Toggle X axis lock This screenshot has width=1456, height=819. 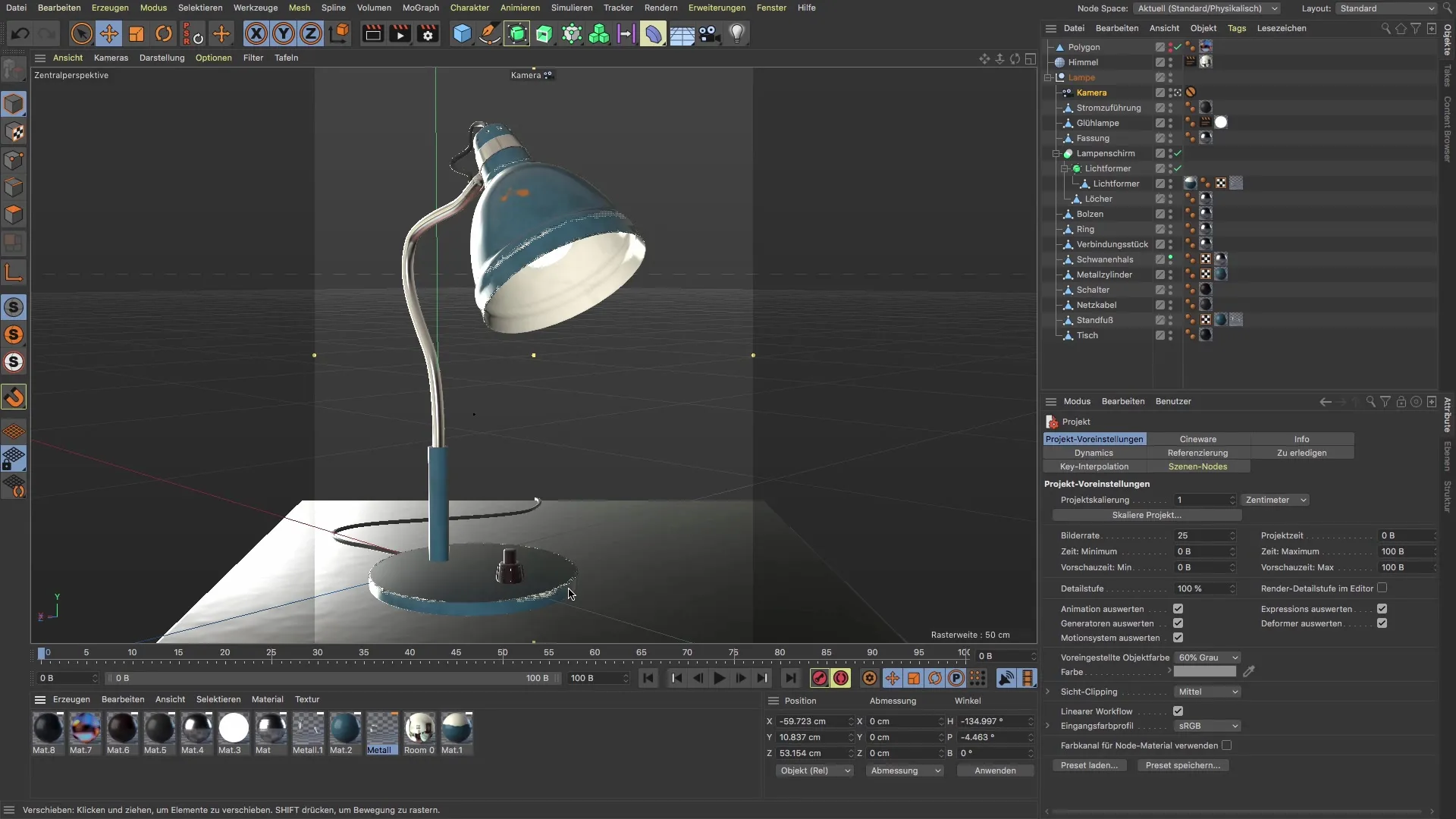pyautogui.click(x=256, y=33)
